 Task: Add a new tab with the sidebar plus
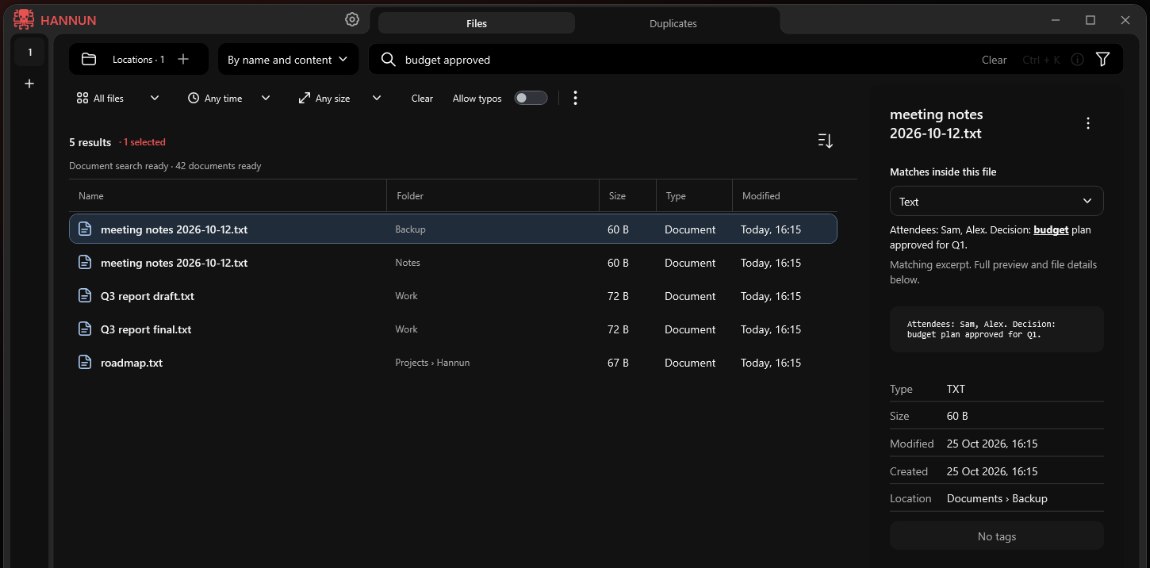click(29, 84)
